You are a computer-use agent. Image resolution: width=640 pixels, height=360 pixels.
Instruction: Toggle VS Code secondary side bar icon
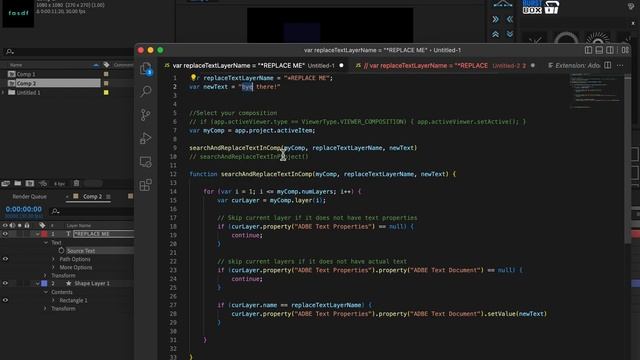[x=609, y=50]
